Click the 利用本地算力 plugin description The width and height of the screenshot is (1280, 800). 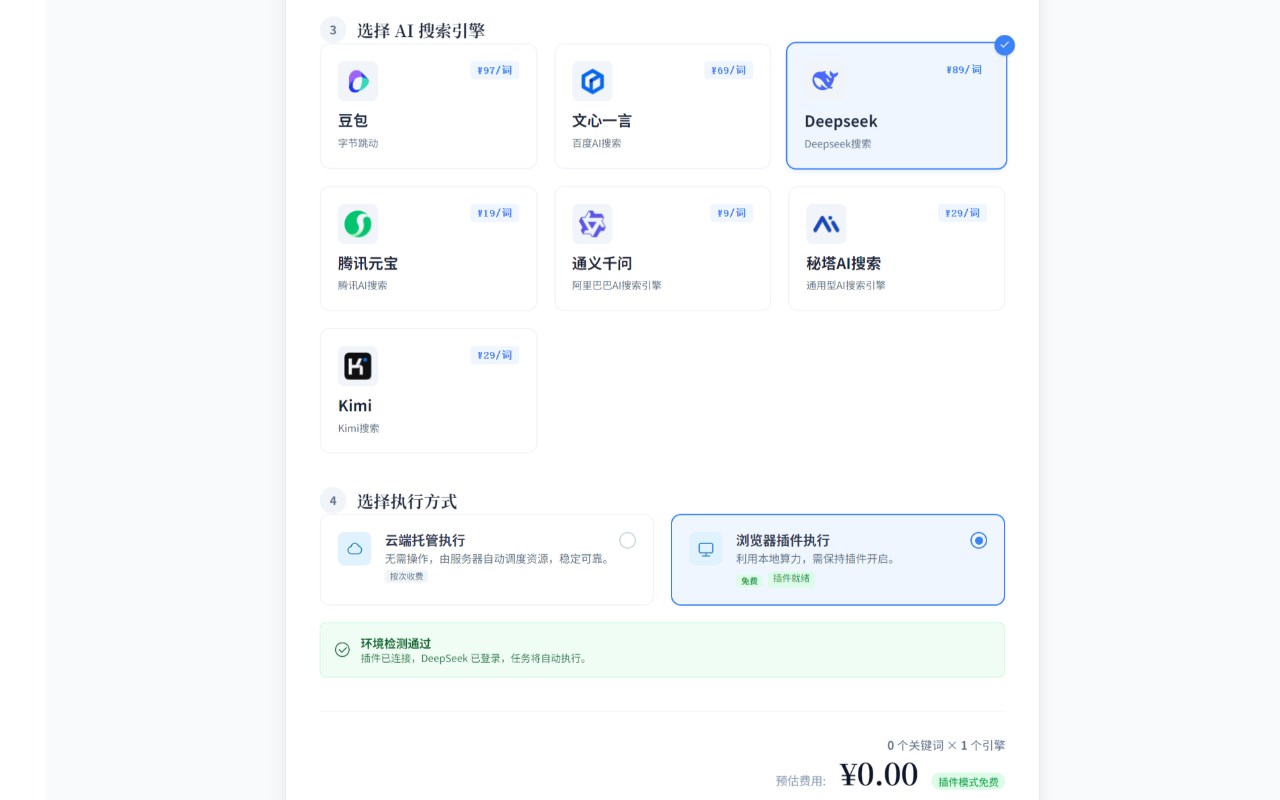(816, 558)
